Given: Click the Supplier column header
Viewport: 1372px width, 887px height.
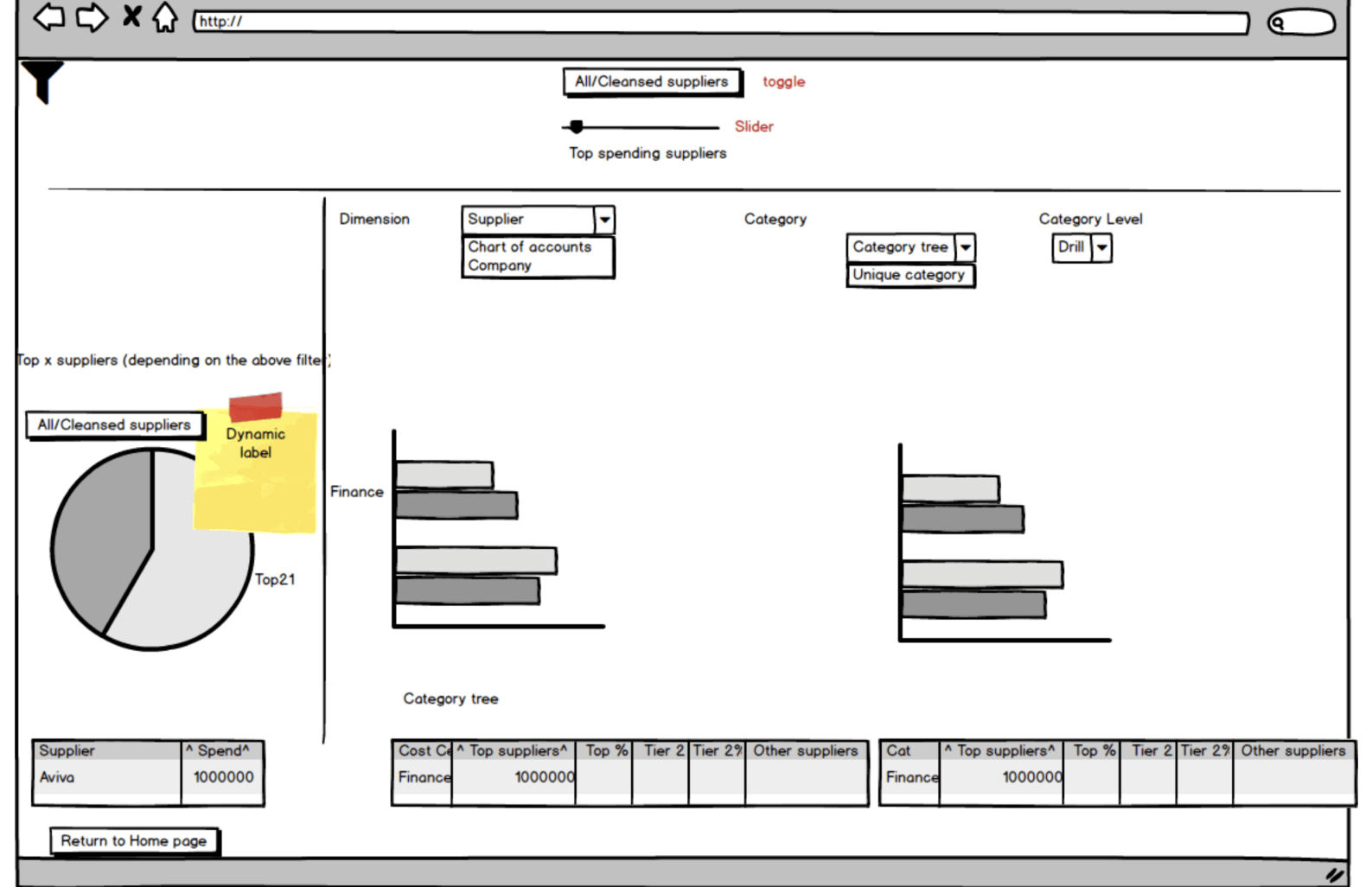Looking at the screenshot, I should tap(107, 750).
